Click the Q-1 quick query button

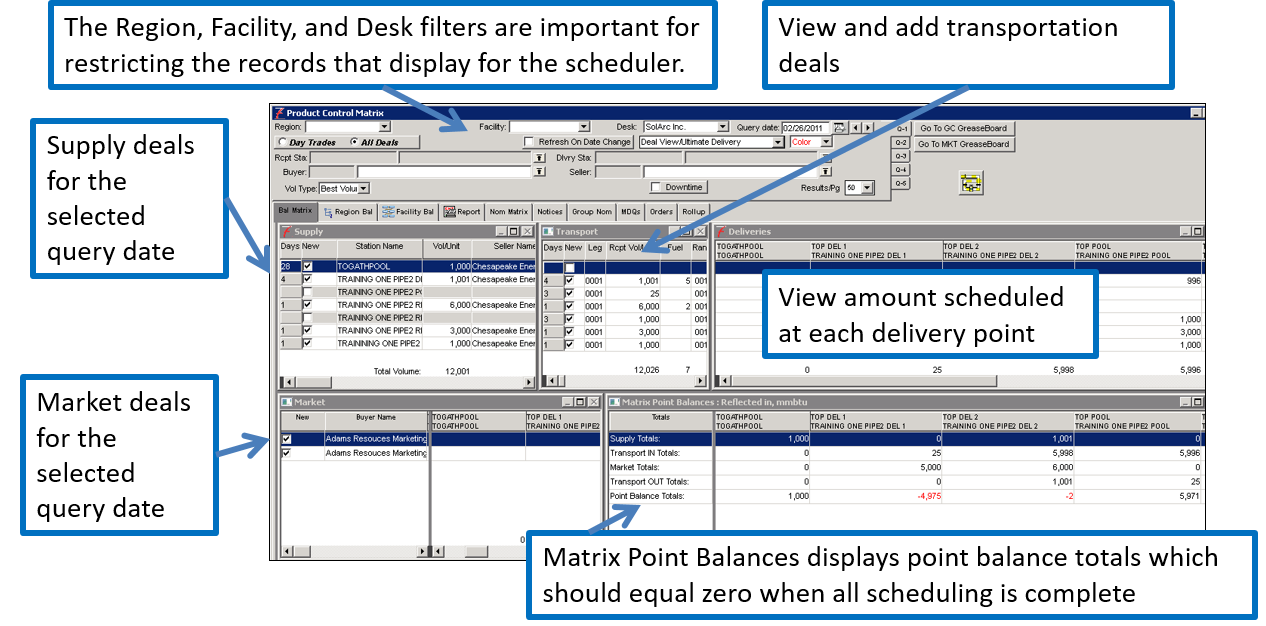click(x=901, y=129)
